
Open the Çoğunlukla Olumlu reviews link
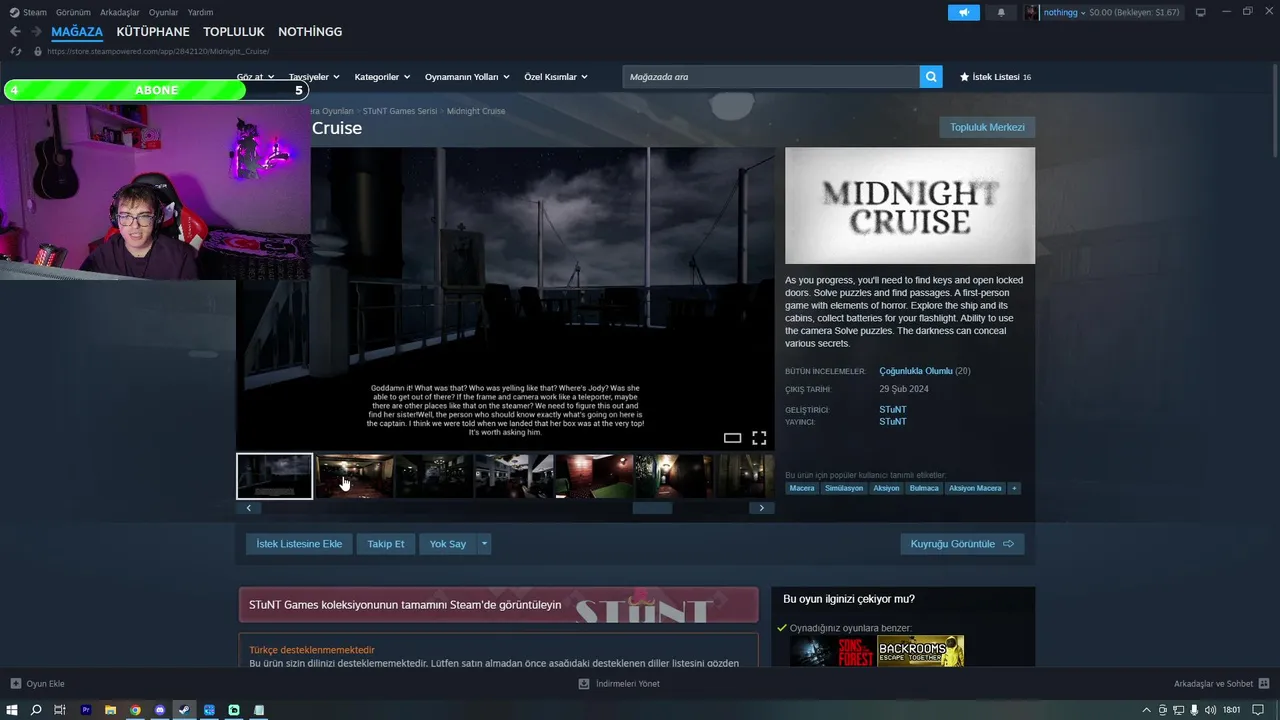coord(916,371)
